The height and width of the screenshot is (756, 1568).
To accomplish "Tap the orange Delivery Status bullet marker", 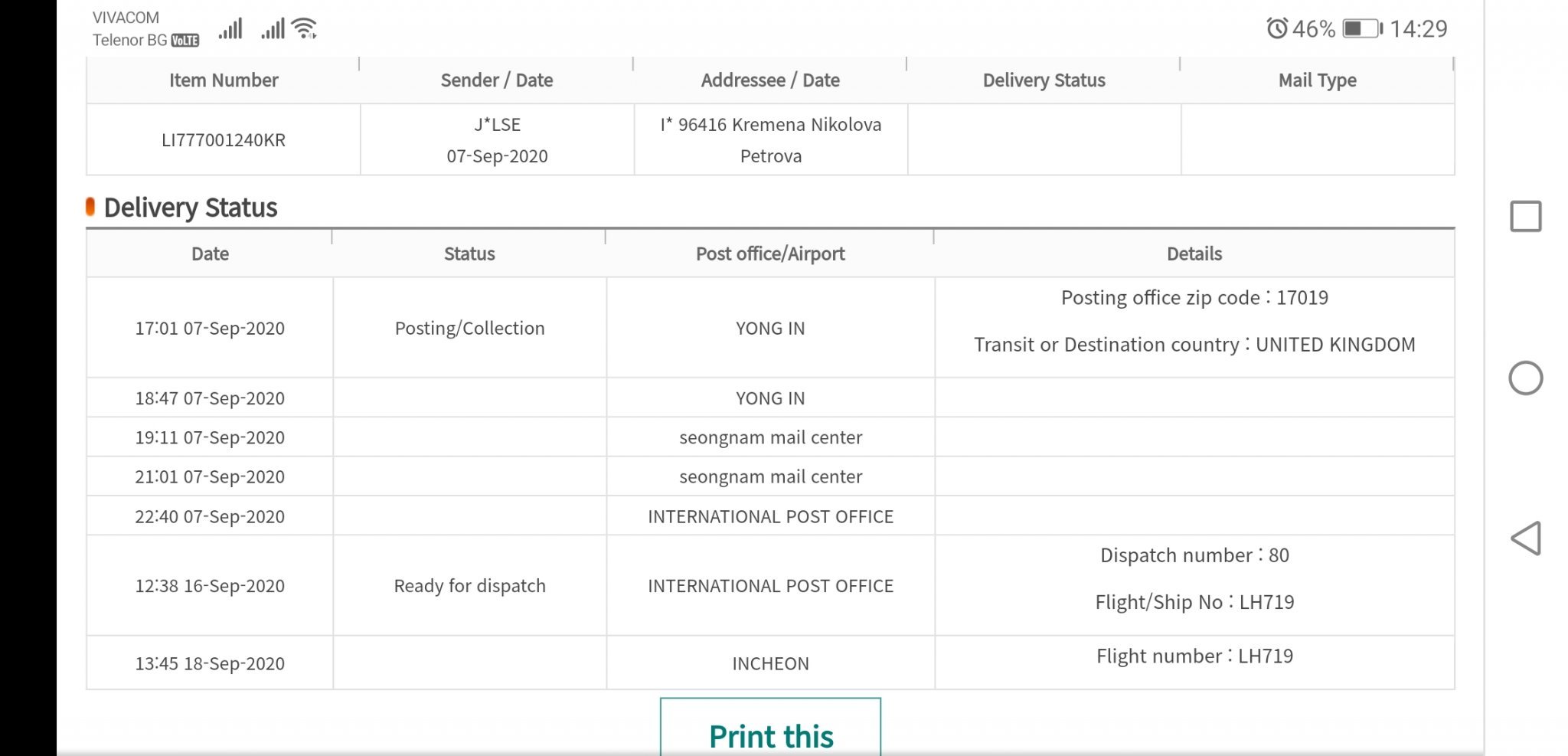I will coord(90,207).
